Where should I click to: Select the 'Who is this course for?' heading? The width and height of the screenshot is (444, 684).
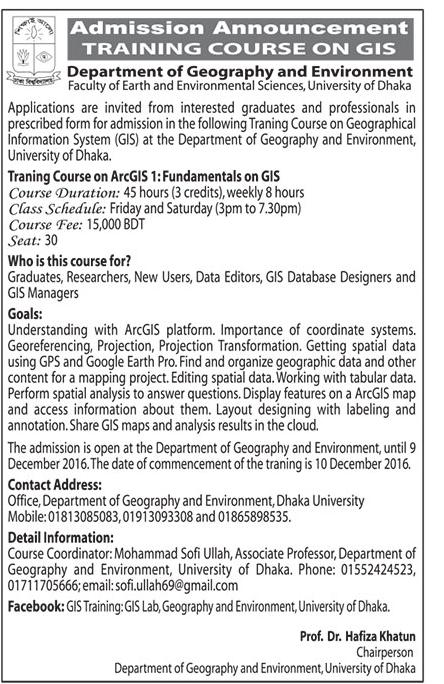[69, 261]
